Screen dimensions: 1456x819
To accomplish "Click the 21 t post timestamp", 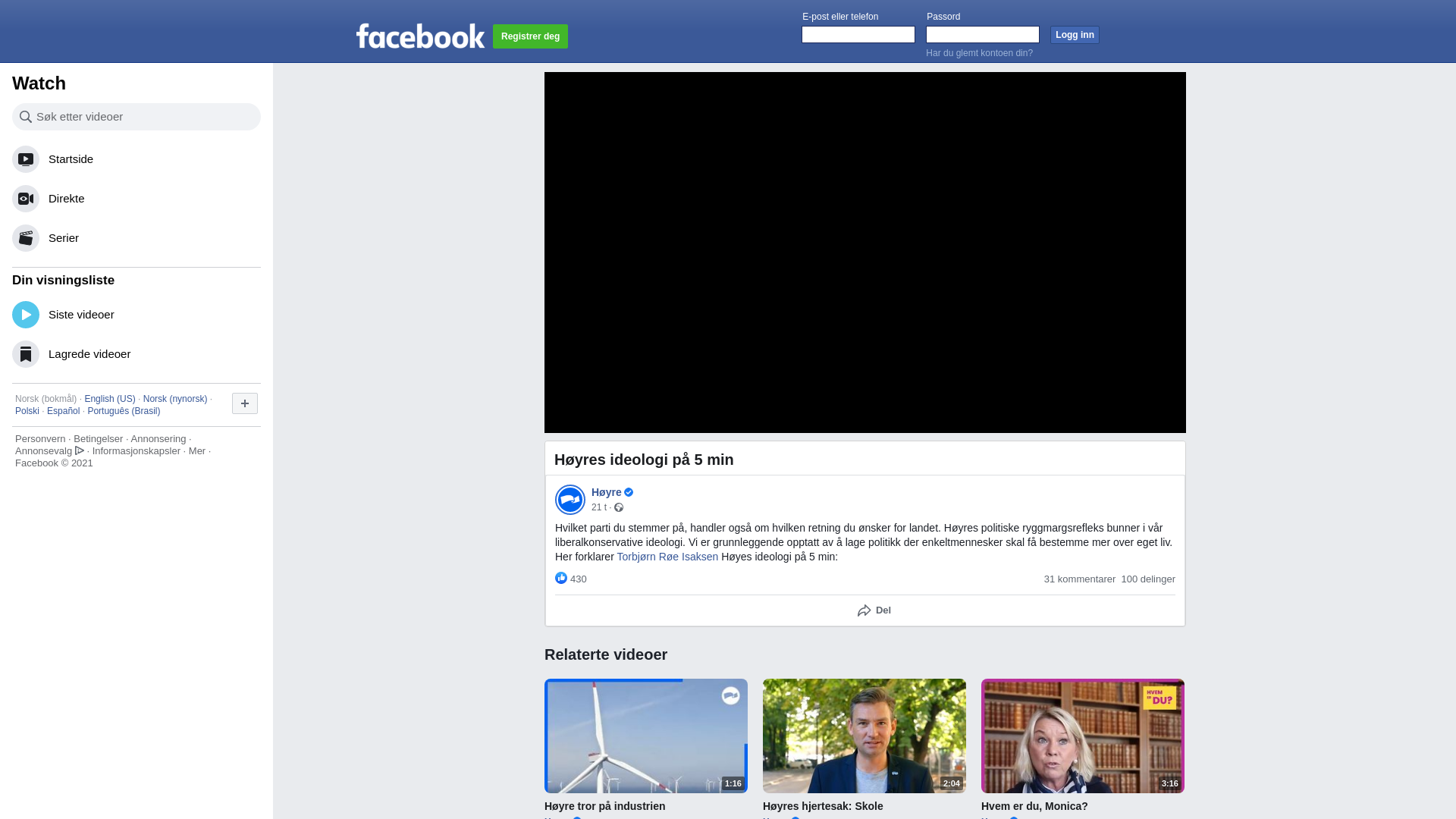I will click(599, 507).
